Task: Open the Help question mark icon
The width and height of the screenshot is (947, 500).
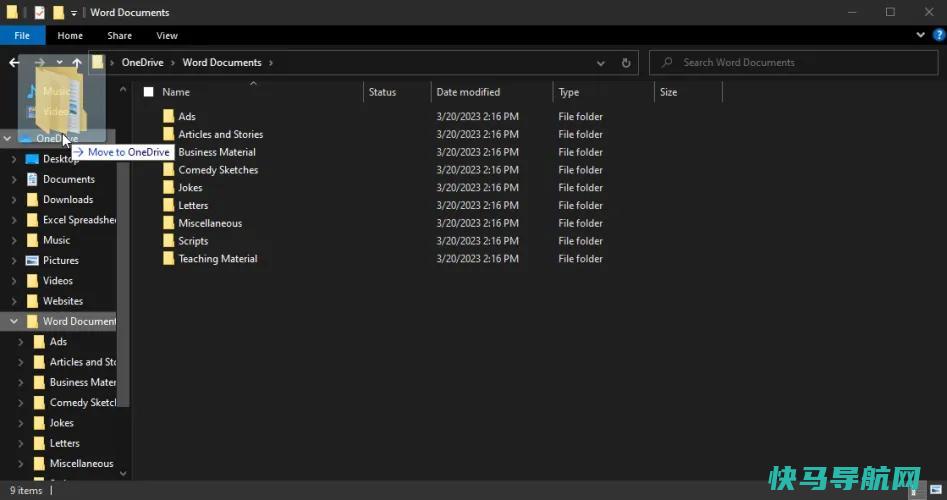Action: (x=939, y=35)
